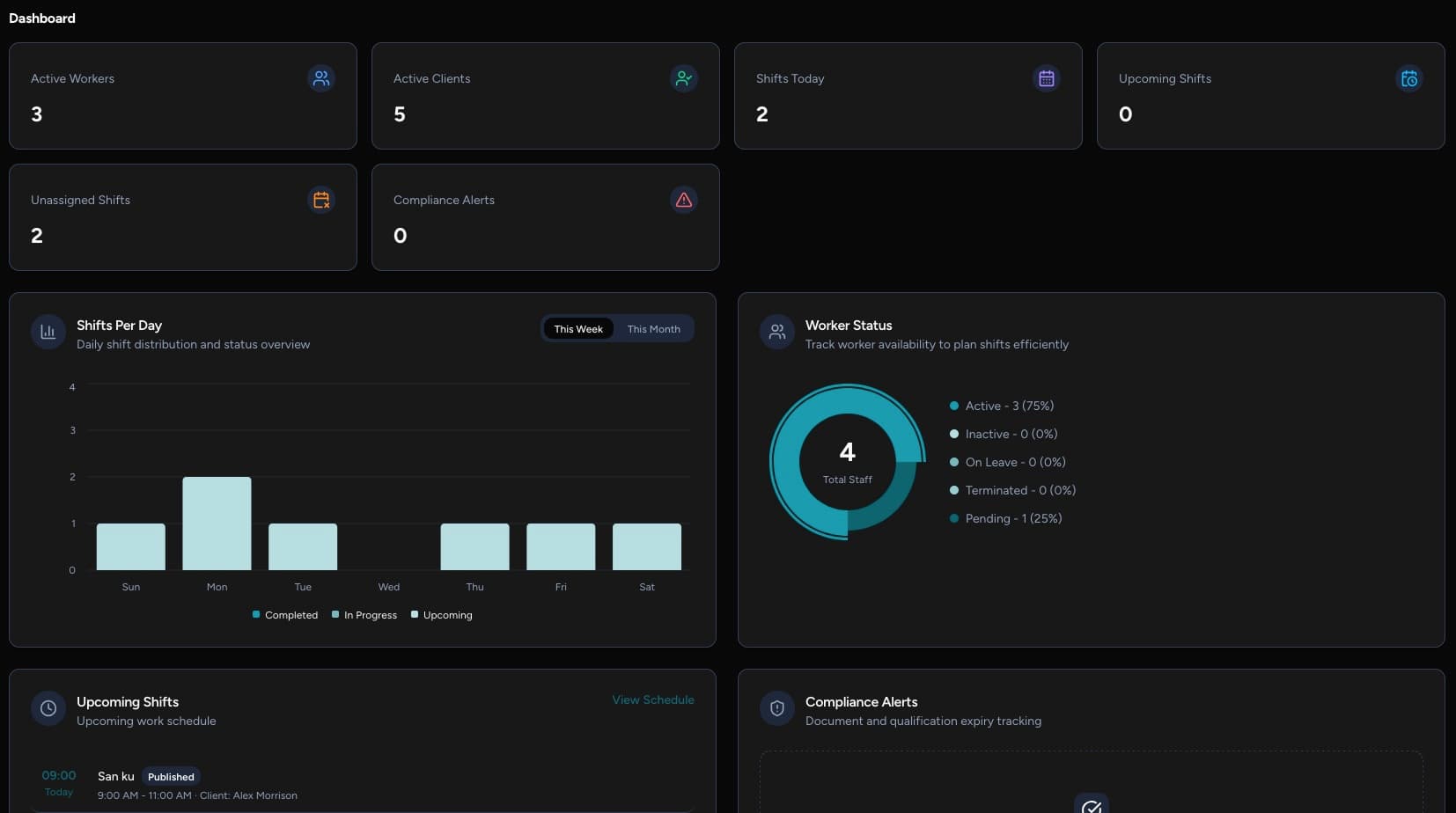Screen dimensions: 1456x813
Task: Select the This Week chart view
Action: tap(578, 328)
